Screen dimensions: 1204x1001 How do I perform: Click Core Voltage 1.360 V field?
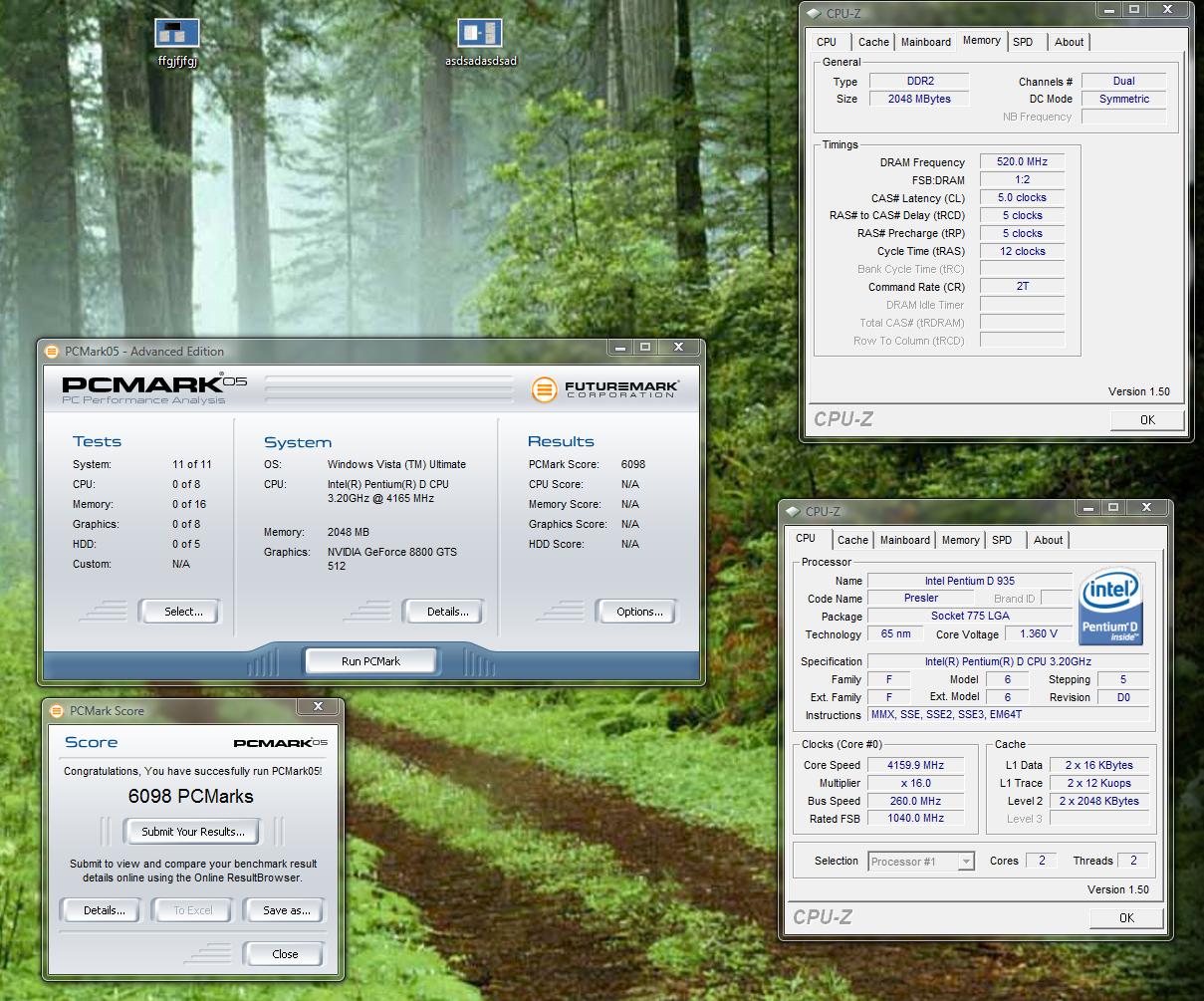coord(1039,633)
